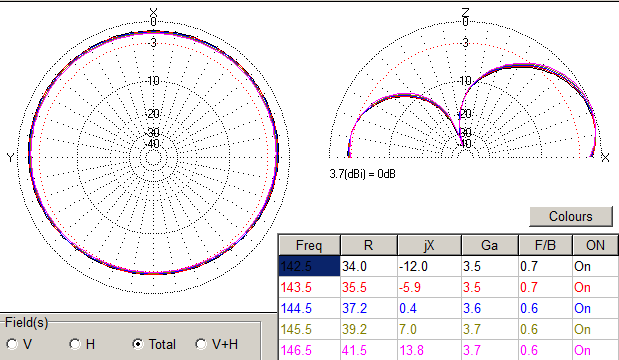Screen dimensions: 619x360
Task: Click the F/B cell in 143.5 row
Action: (545, 287)
